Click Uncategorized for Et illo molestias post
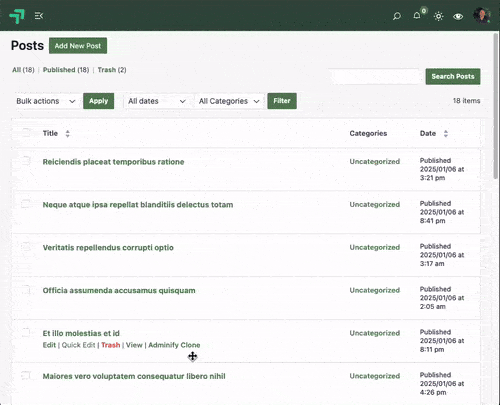Screen dimensions: 500x405 tap(375, 333)
